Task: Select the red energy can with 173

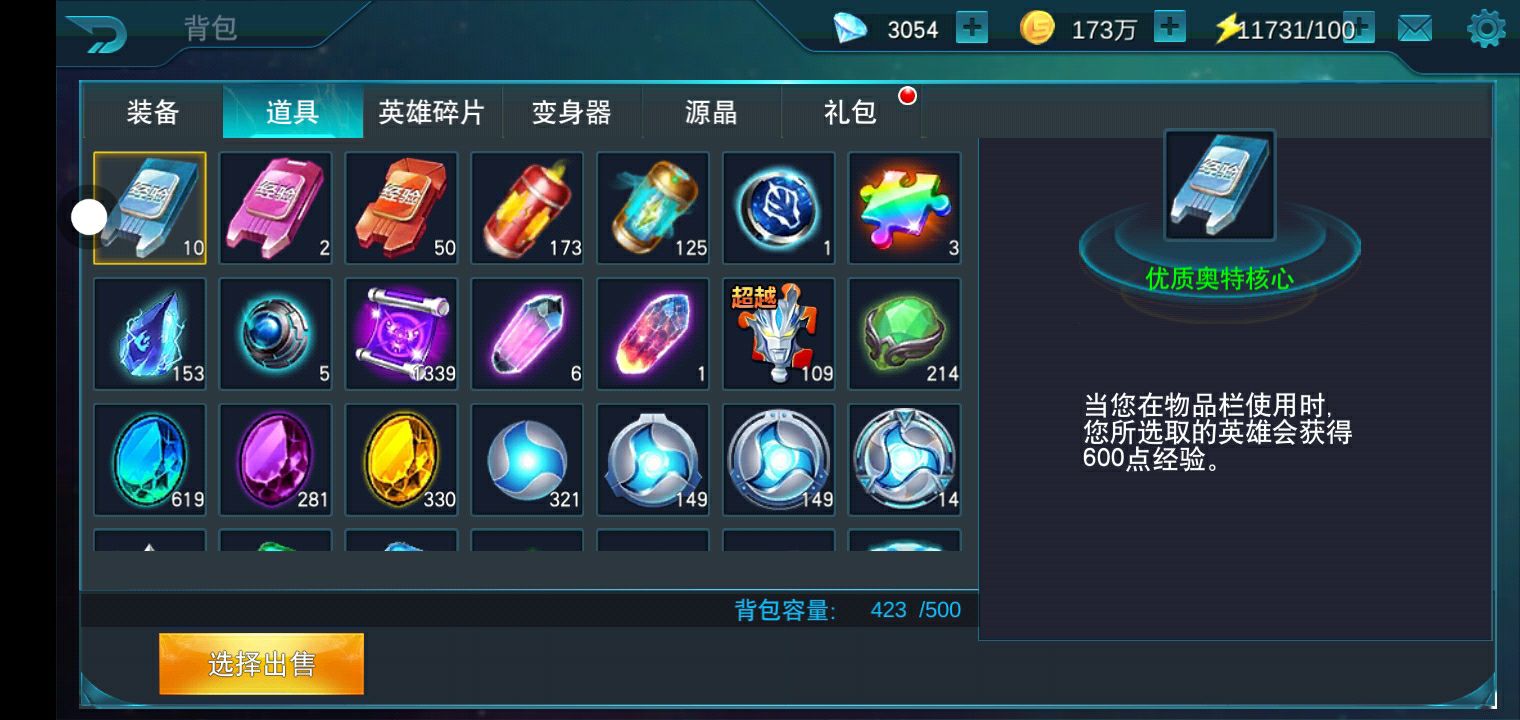Action: point(527,208)
